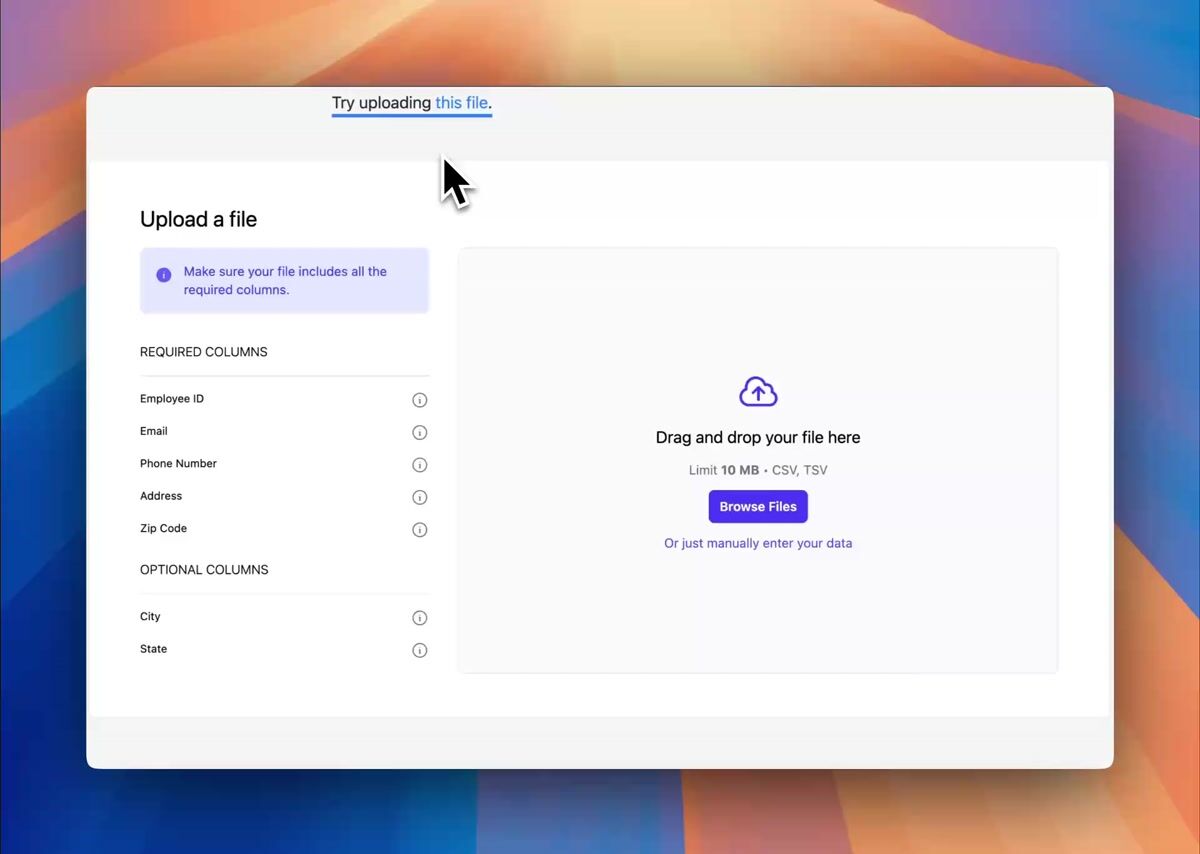Screen dimensions: 1200x854
Task: Show info for Email column
Action: [x=420, y=433]
